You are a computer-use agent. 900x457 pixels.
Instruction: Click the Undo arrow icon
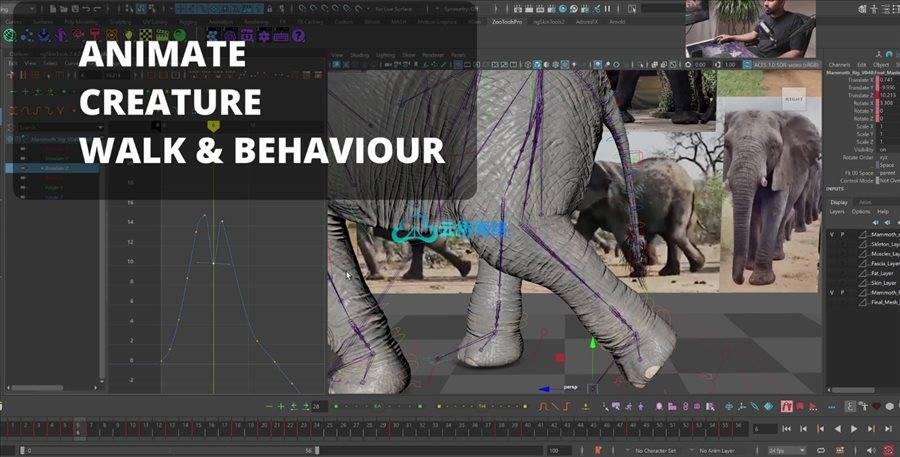click(86, 9)
